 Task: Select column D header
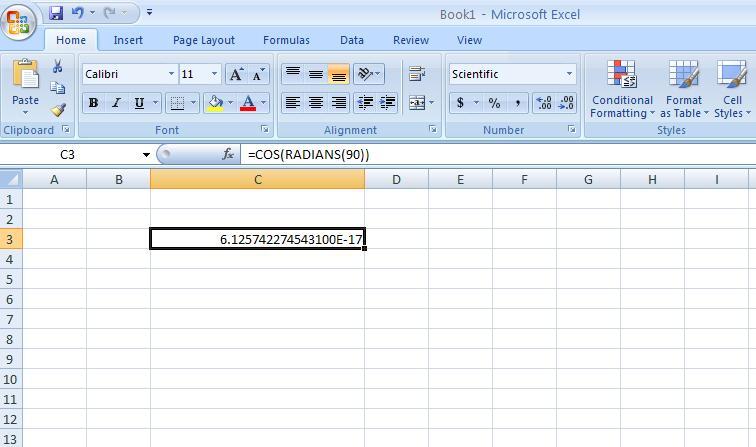[396, 179]
